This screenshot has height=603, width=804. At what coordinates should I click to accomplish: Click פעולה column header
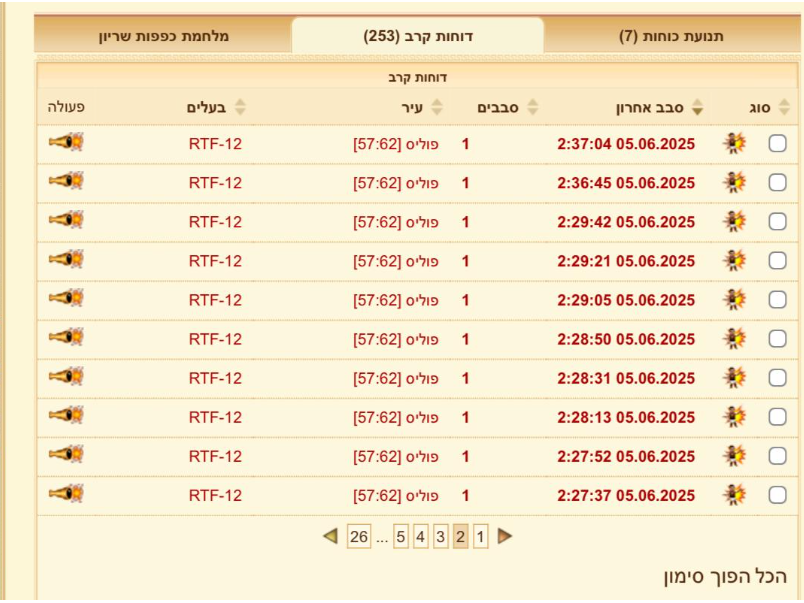[x=66, y=107]
